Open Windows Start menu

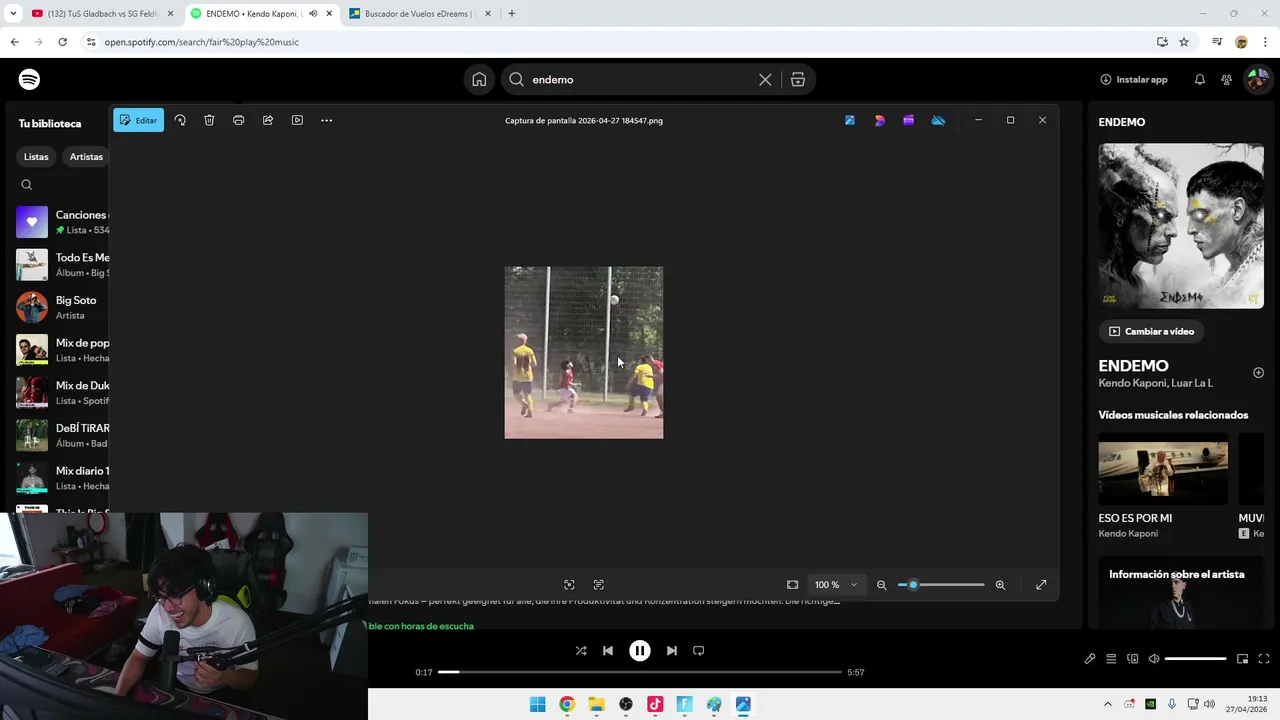(537, 705)
